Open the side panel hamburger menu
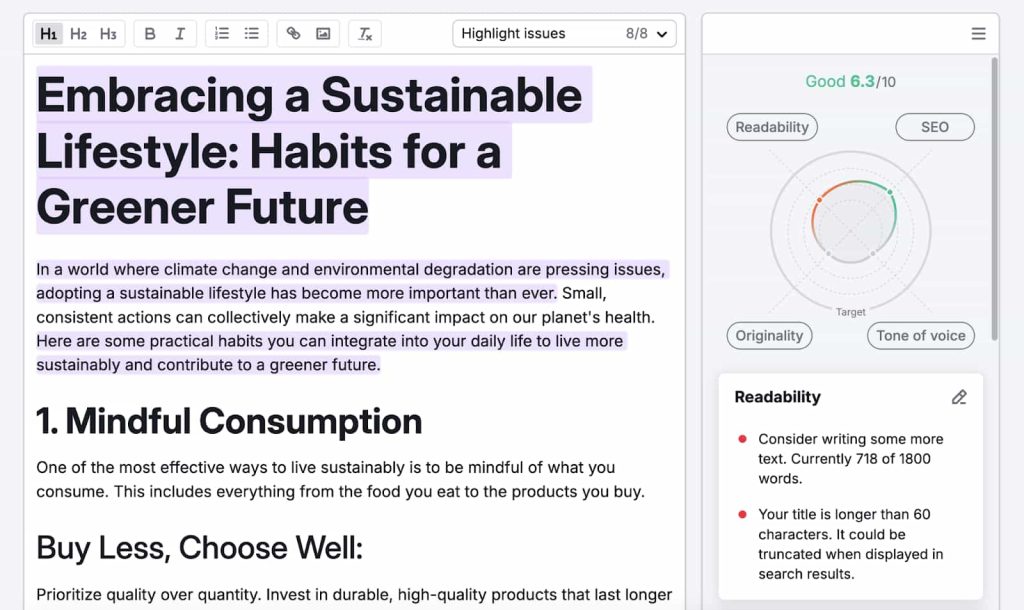Viewport: 1024px width, 610px height. [x=978, y=34]
